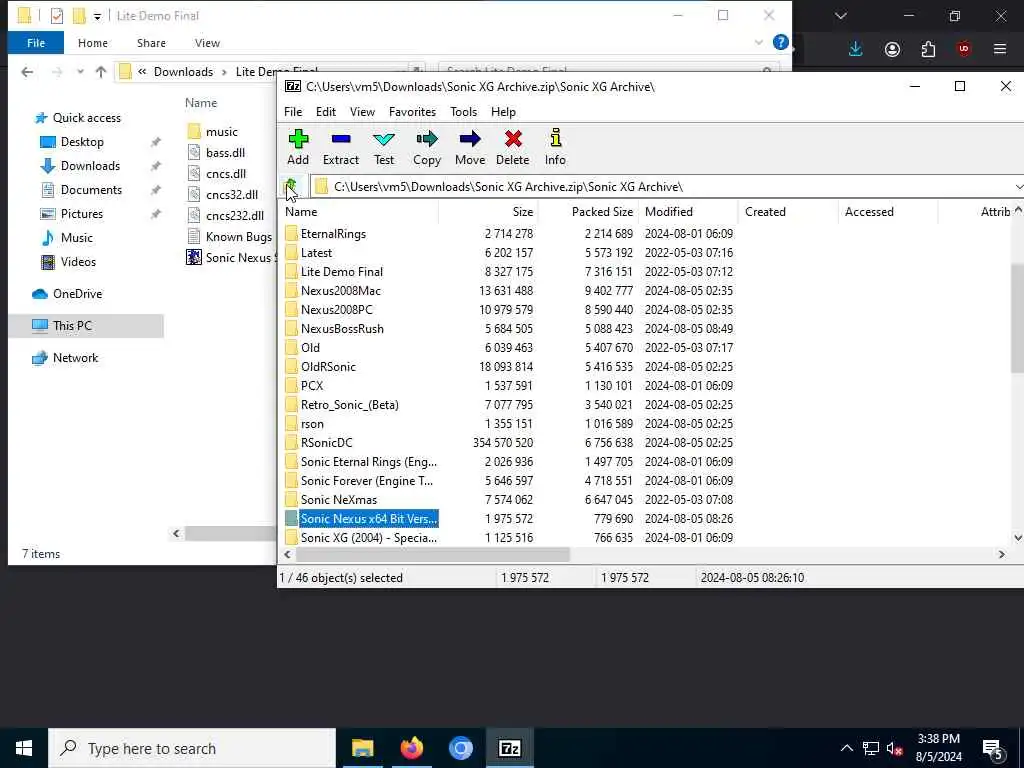
Task: Open Chromium browser from the taskbar
Action: [460, 748]
